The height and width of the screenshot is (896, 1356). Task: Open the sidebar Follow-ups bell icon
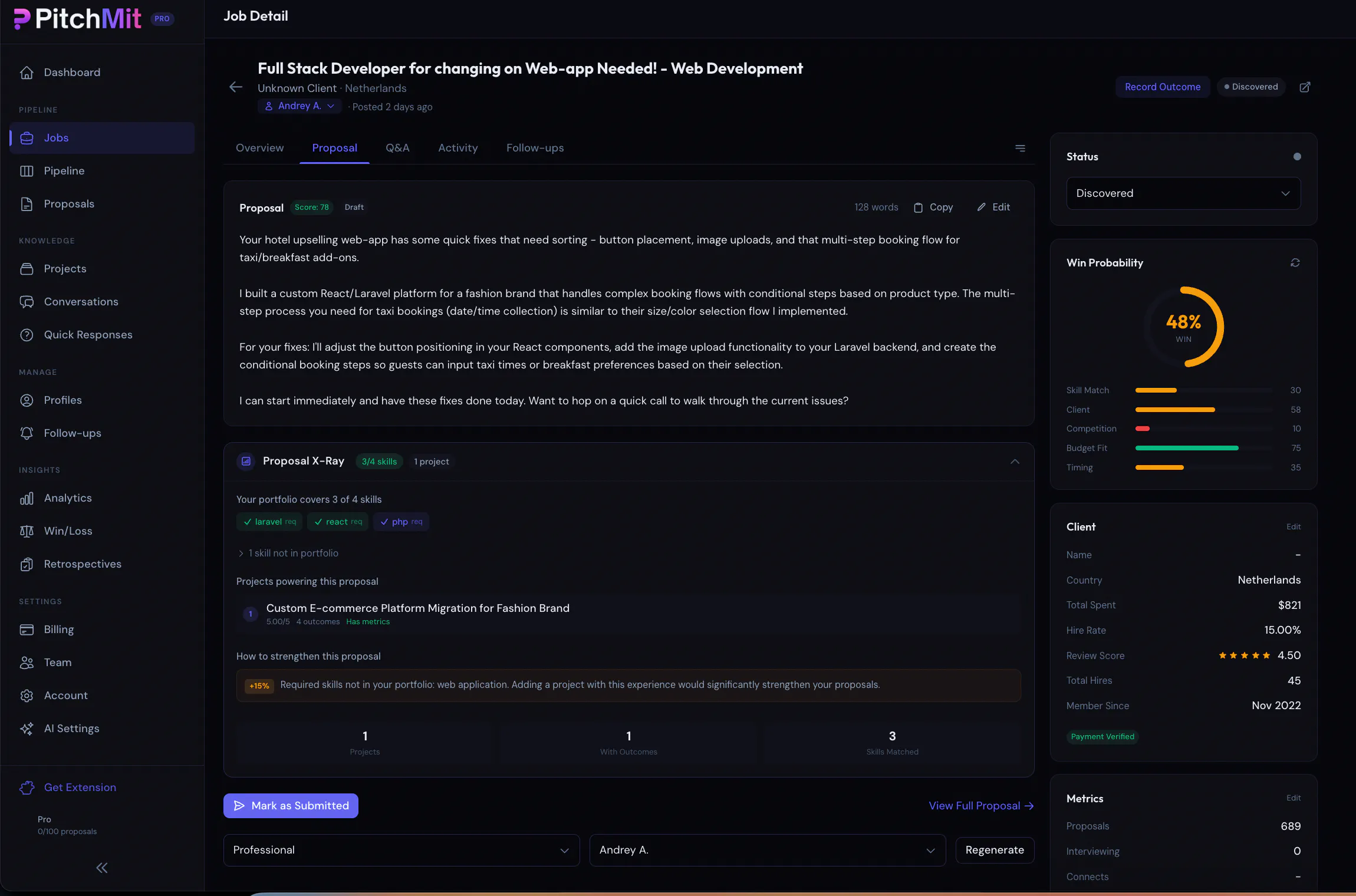27,433
